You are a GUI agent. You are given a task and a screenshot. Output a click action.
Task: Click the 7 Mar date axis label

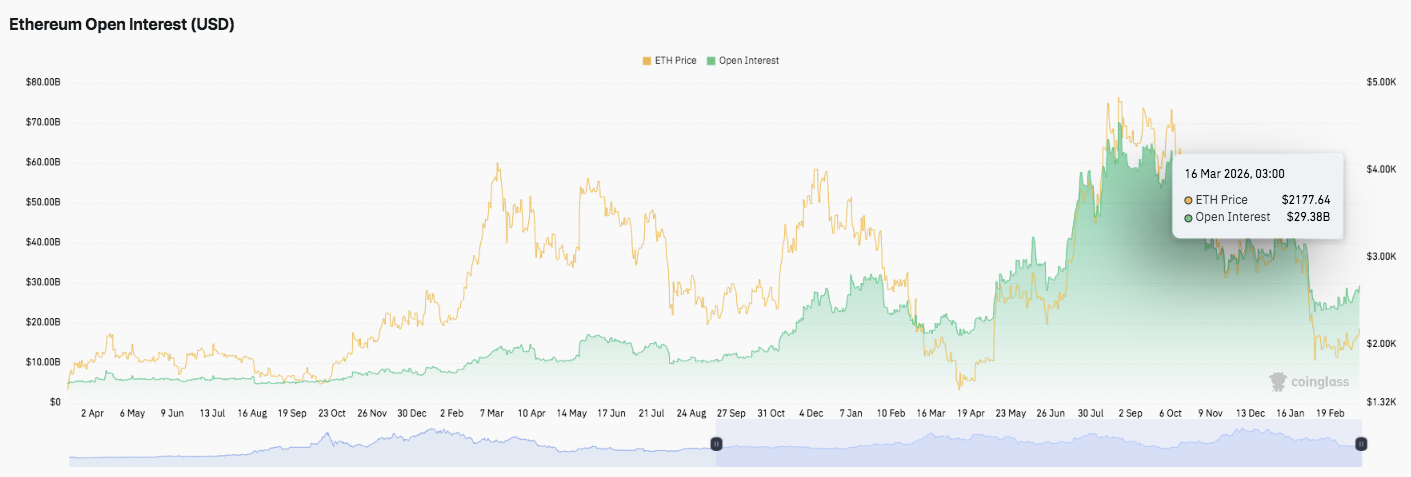coord(492,412)
